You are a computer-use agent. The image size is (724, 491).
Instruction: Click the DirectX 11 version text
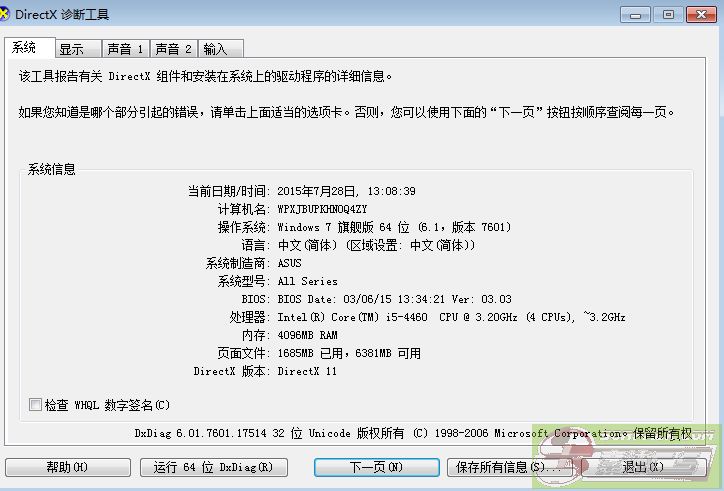coord(308,371)
